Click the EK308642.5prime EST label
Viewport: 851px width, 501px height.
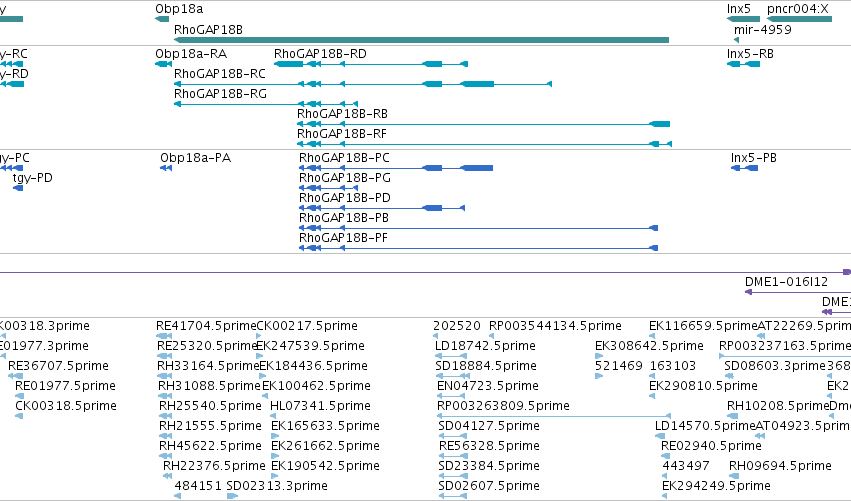click(650, 346)
